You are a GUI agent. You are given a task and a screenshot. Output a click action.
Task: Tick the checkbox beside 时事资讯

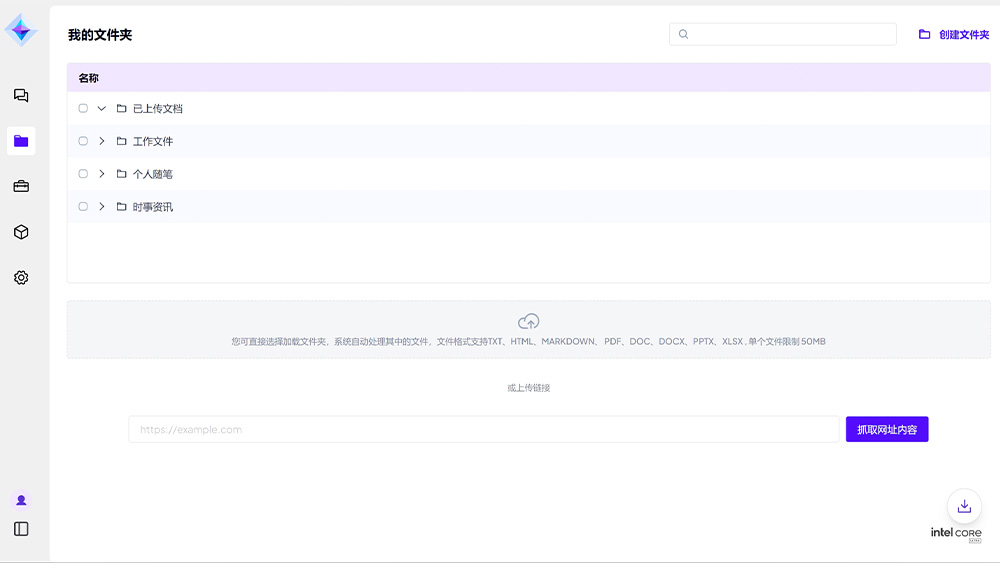83,207
